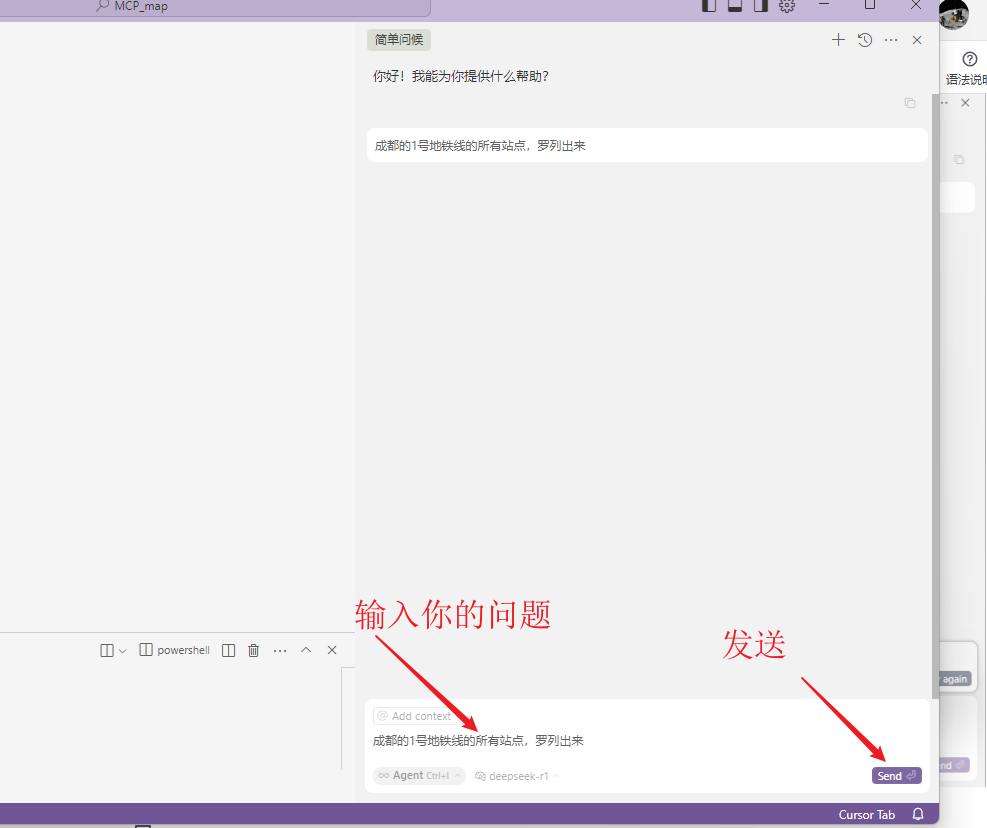Screen dimensions: 987x828
Task: Open terminal panel more actions ellipsis
Action: tap(280, 650)
